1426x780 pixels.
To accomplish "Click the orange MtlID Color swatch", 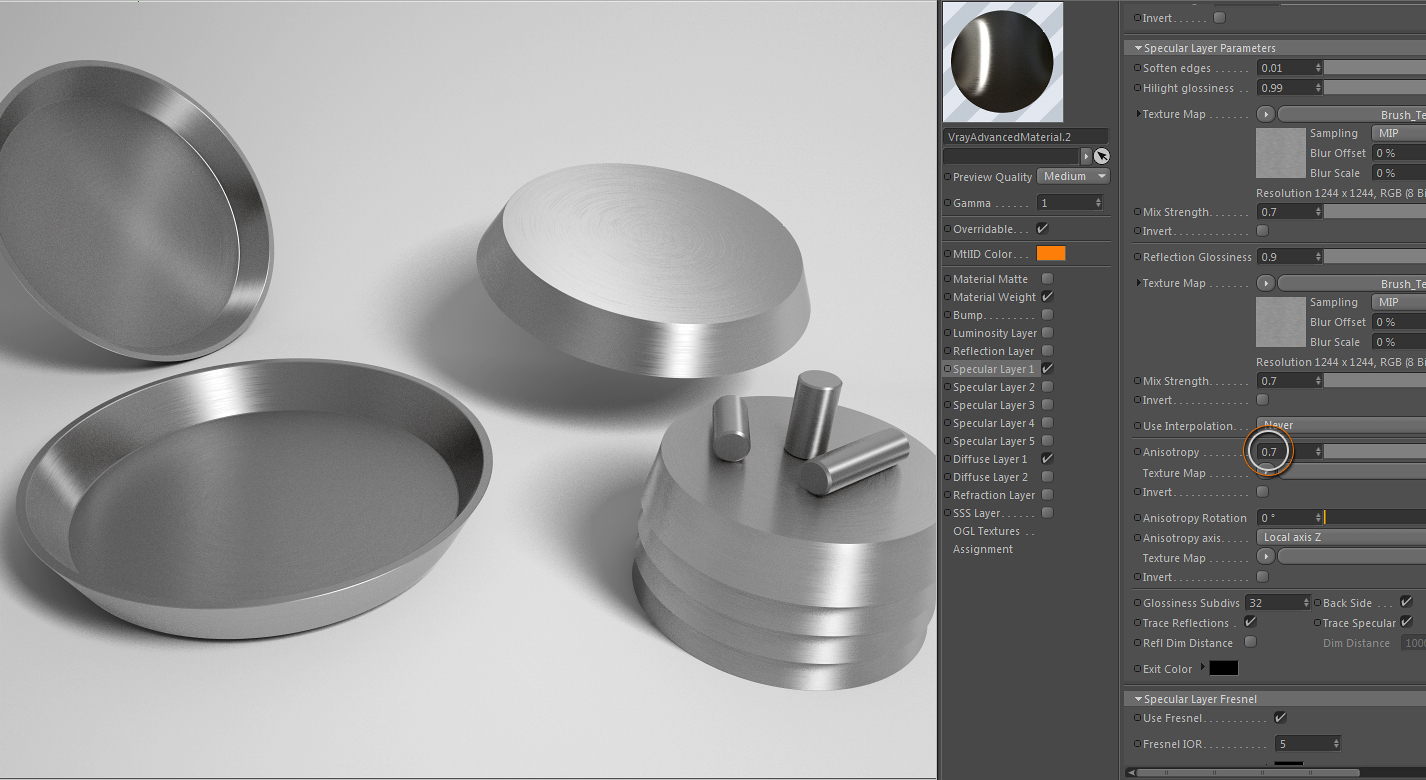I will 1051,254.
